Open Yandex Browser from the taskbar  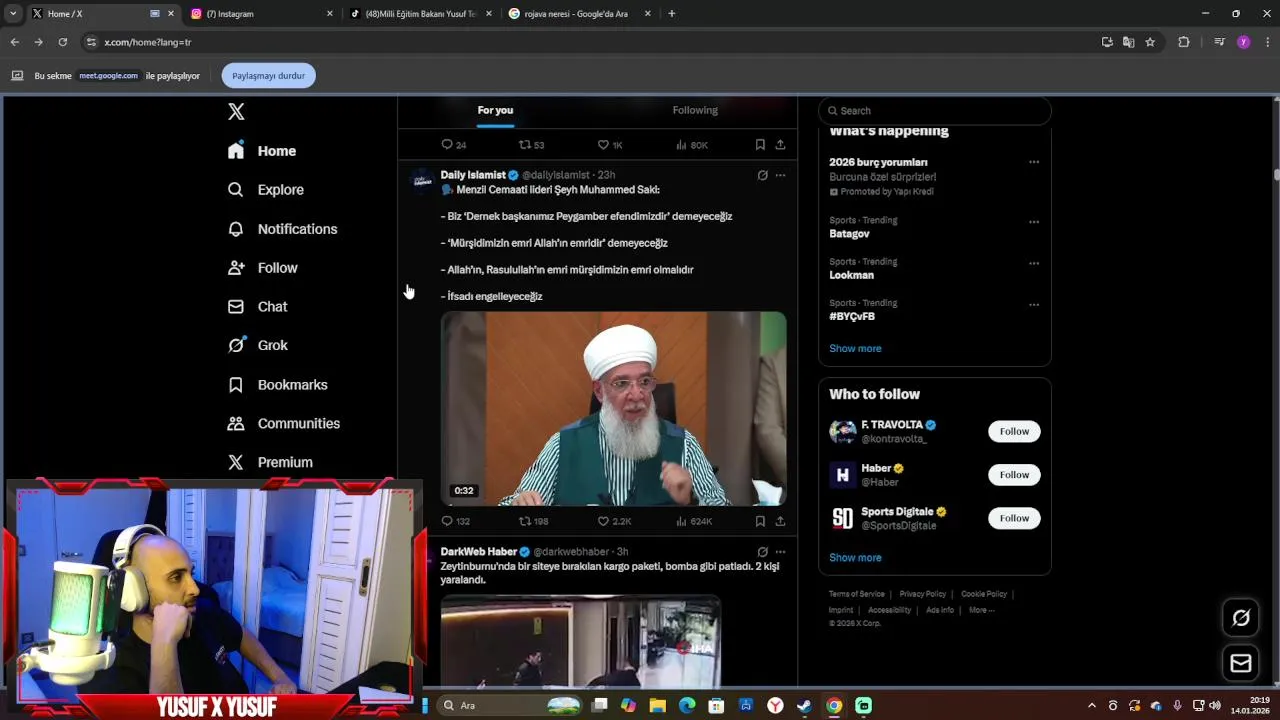coord(775,705)
